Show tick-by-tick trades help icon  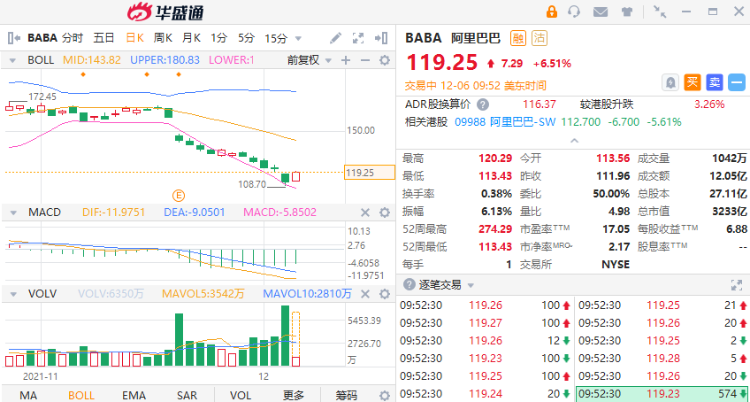click(408, 285)
